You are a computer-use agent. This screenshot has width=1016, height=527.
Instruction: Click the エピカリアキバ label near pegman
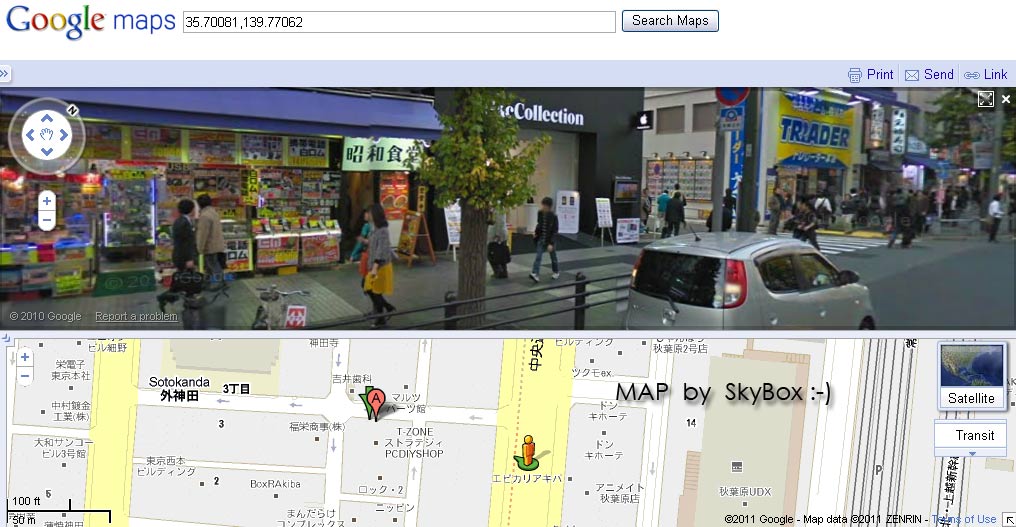pos(526,478)
